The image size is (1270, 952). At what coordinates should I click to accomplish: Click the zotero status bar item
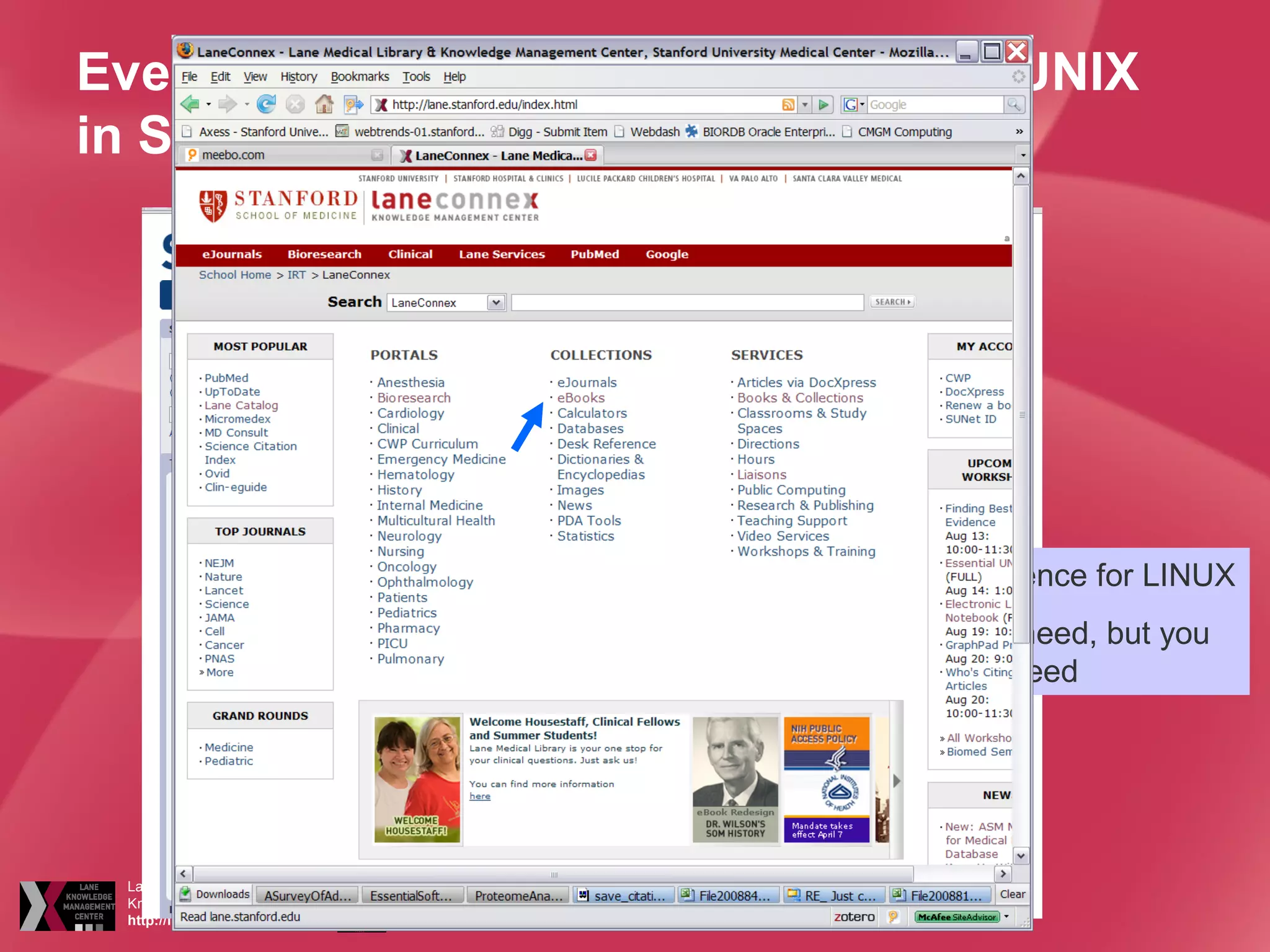(854, 917)
